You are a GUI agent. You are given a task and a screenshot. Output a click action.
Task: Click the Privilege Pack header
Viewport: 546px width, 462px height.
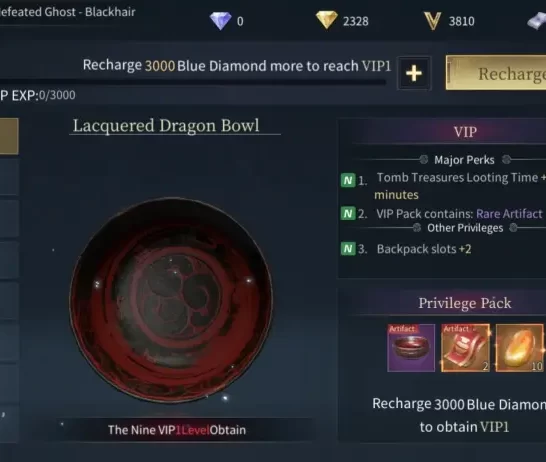[x=465, y=303]
